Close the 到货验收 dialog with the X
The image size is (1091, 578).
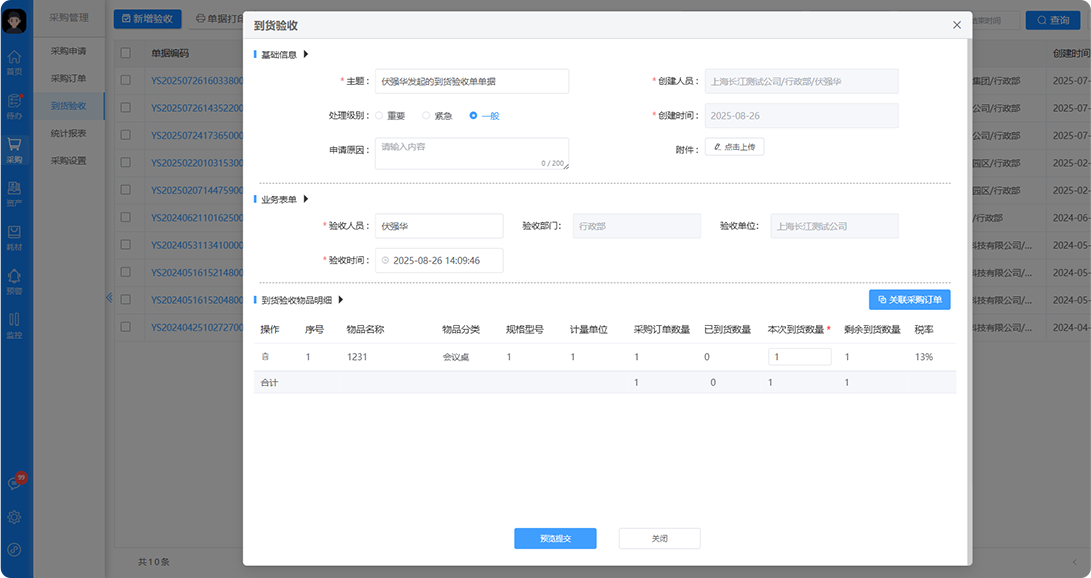[957, 25]
